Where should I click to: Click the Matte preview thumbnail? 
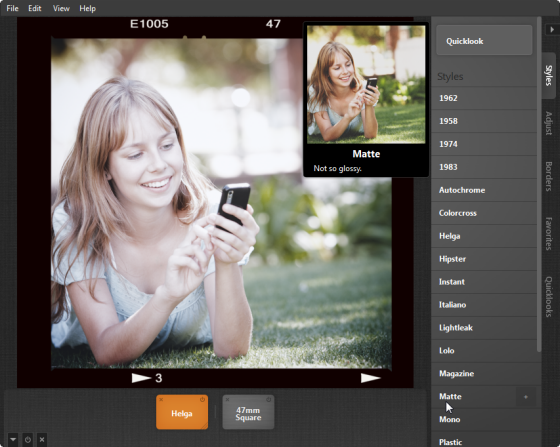click(366, 85)
